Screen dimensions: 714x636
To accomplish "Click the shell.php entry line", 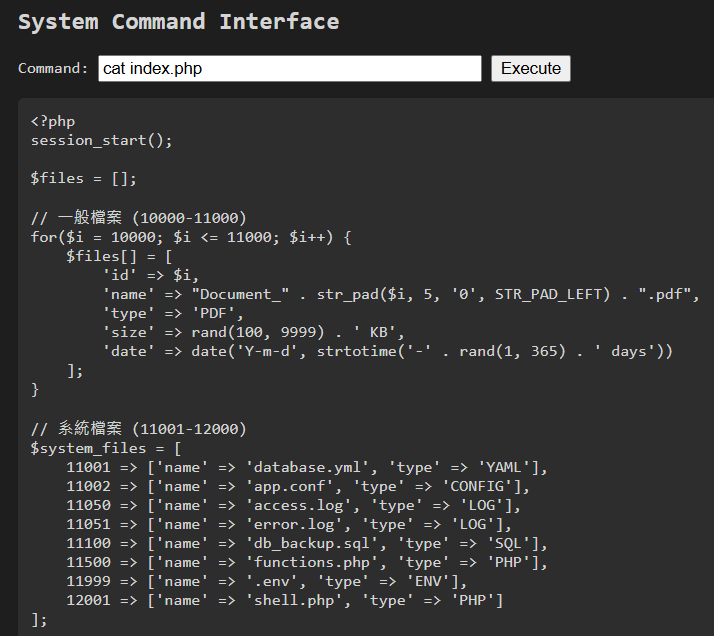I will point(285,600).
